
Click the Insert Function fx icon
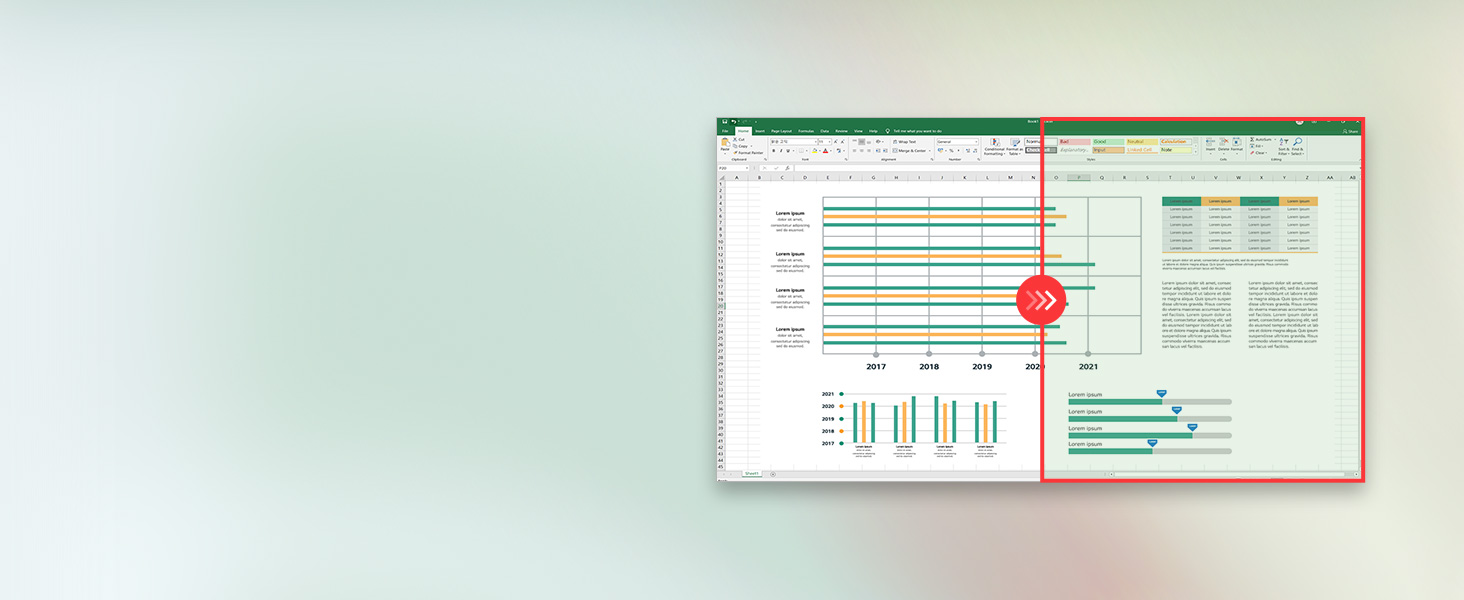(787, 168)
